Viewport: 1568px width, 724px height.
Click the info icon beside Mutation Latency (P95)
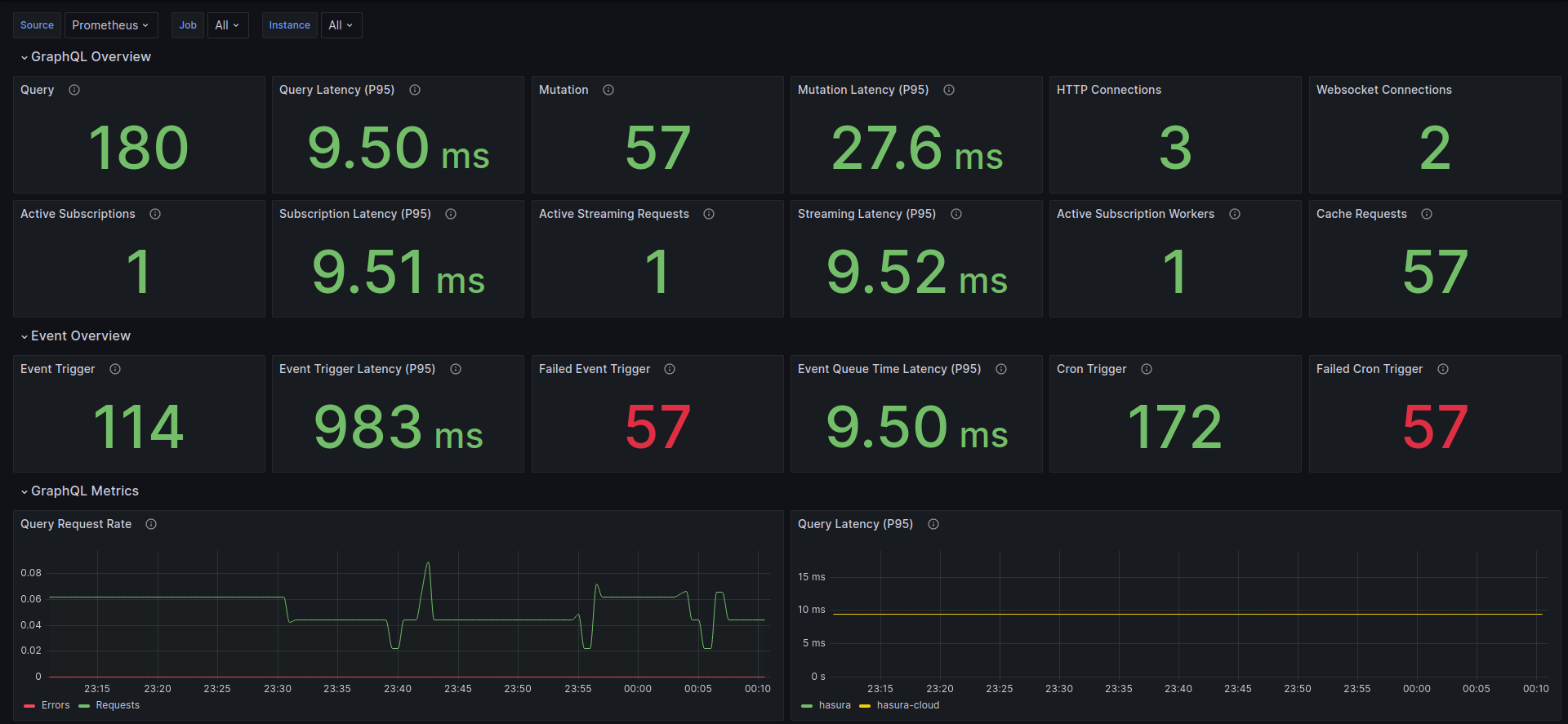click(949, 90)
